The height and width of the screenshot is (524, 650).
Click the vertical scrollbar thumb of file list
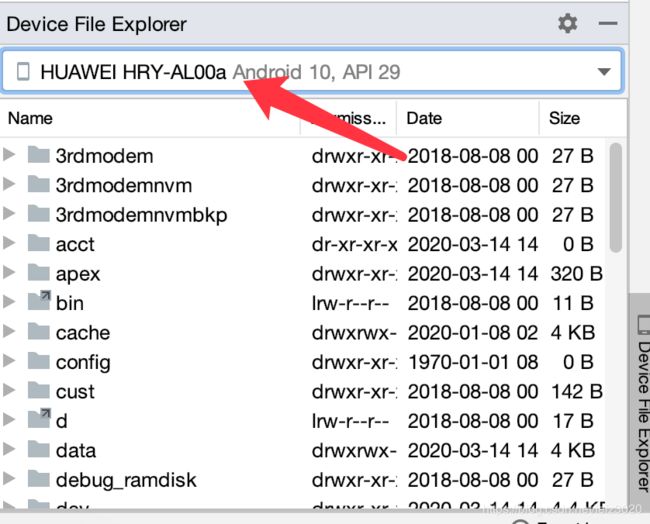click(x=616, y=197)
